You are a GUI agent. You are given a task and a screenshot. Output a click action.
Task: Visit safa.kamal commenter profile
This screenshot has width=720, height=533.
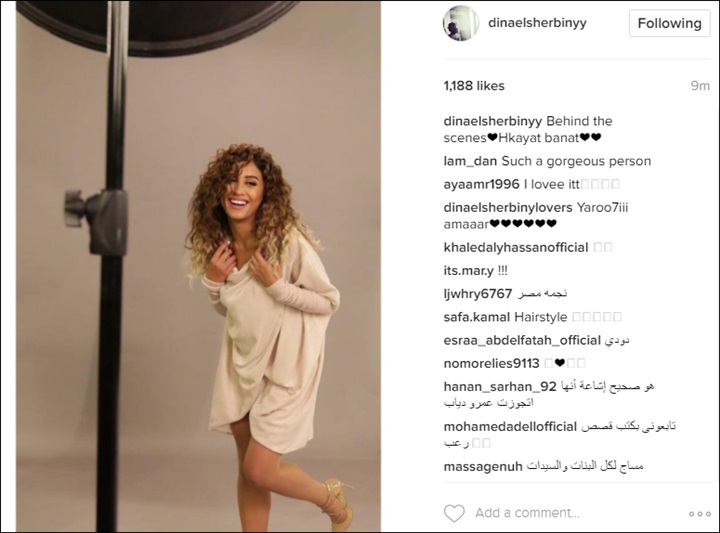[477, 317]
